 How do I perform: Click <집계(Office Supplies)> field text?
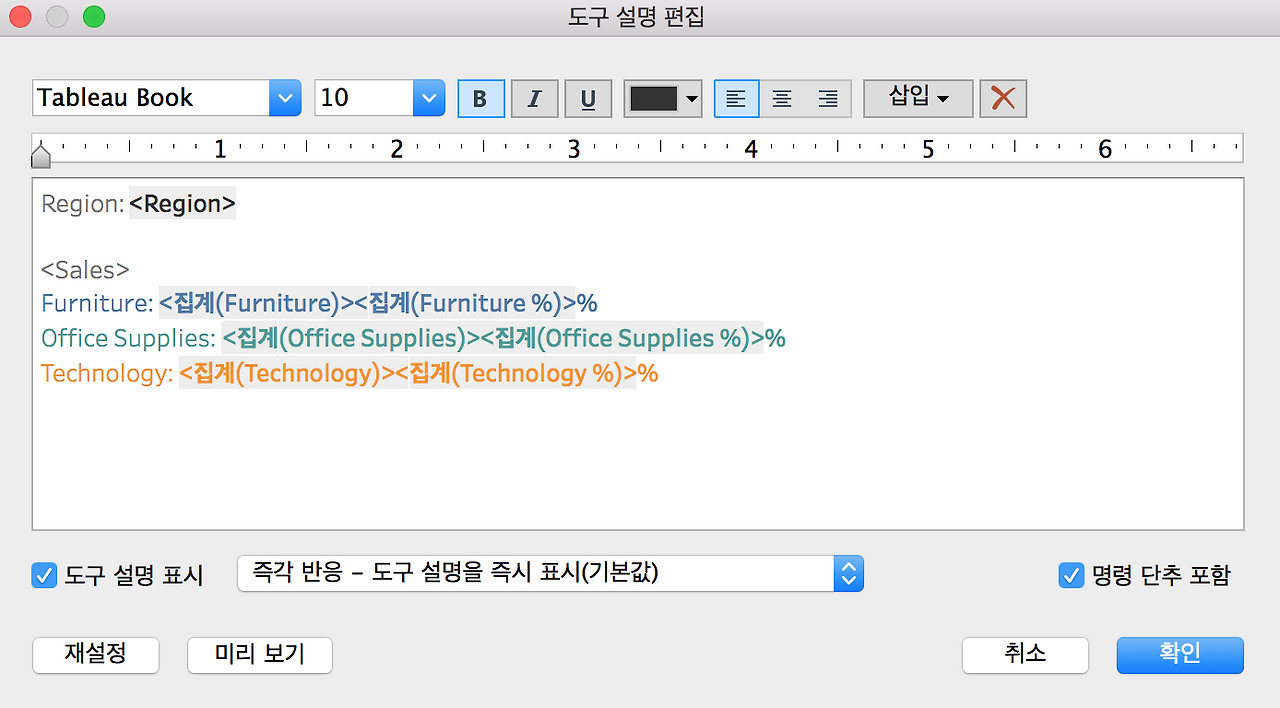pos(351,338)
